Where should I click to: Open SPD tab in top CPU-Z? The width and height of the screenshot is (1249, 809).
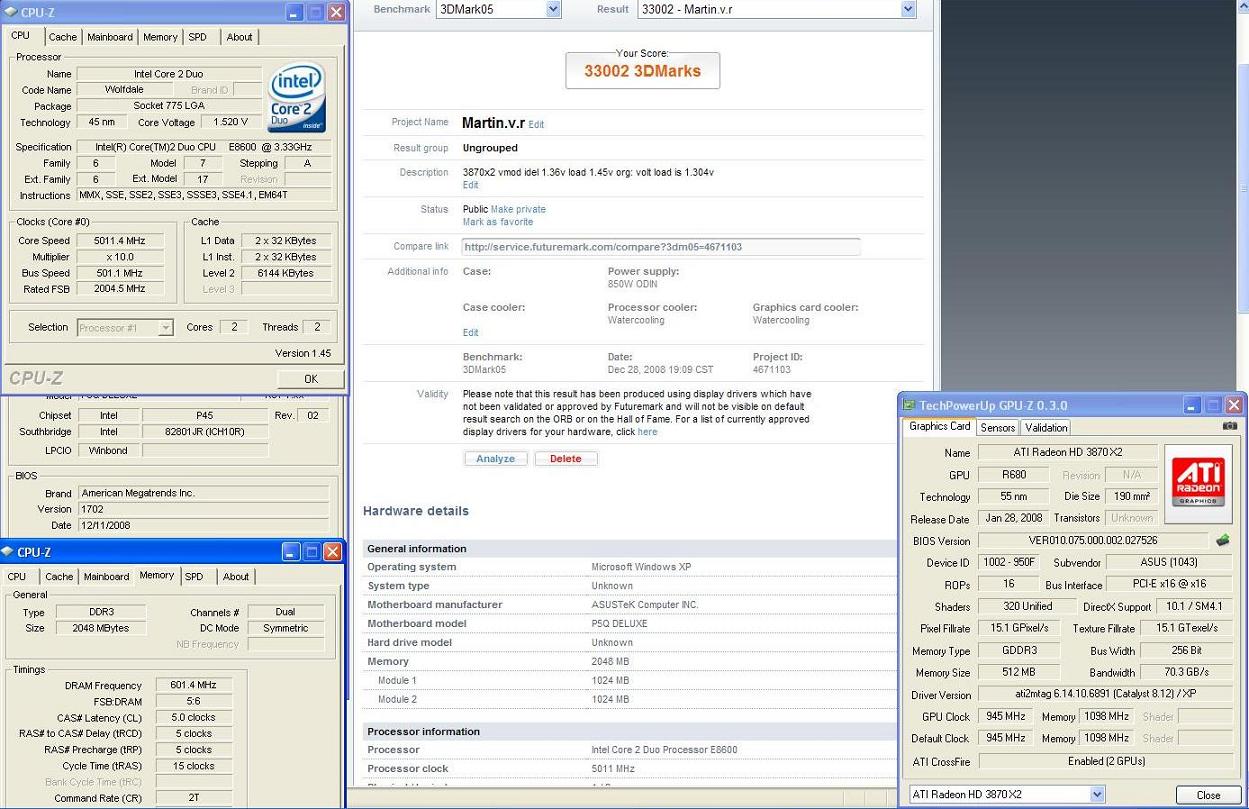pos(198,37)
